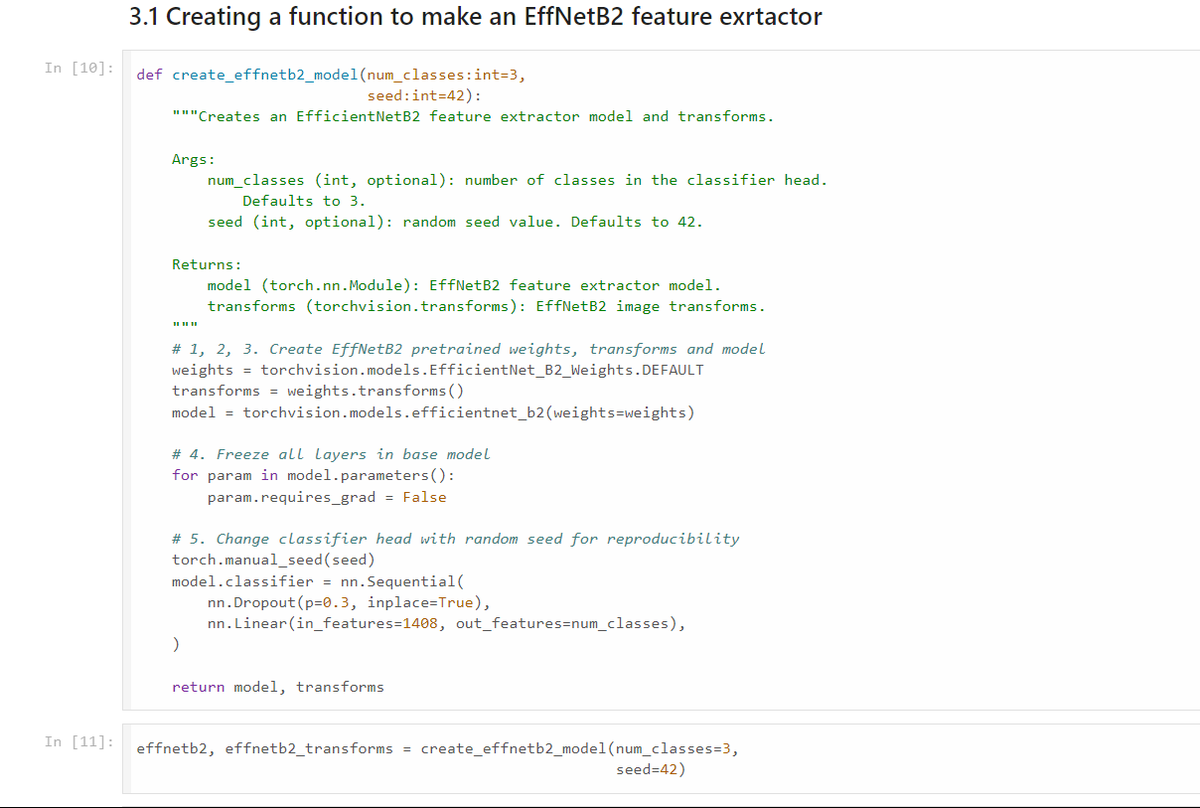The height and width of the screenshot is (808, 1200).
Task: Click the 'transforms = weights.transforms()' line
Action: click(318, 391)
